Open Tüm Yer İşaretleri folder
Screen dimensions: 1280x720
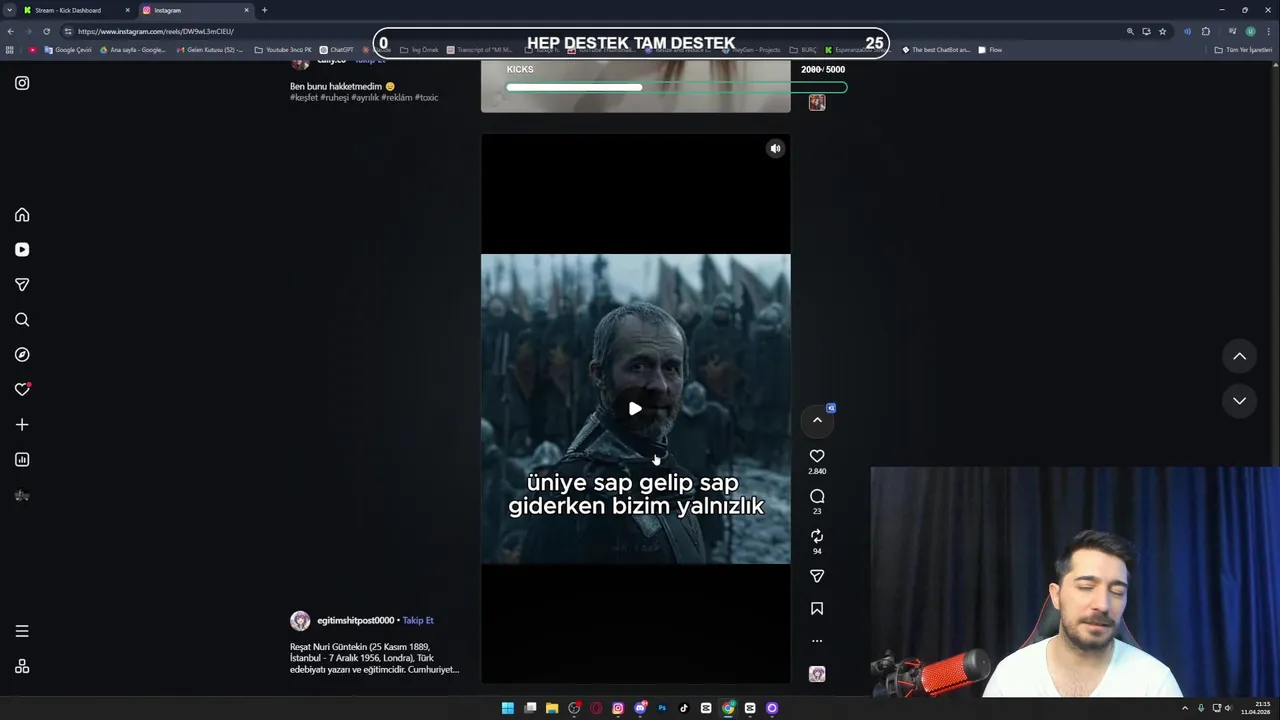coord(1243,50)
